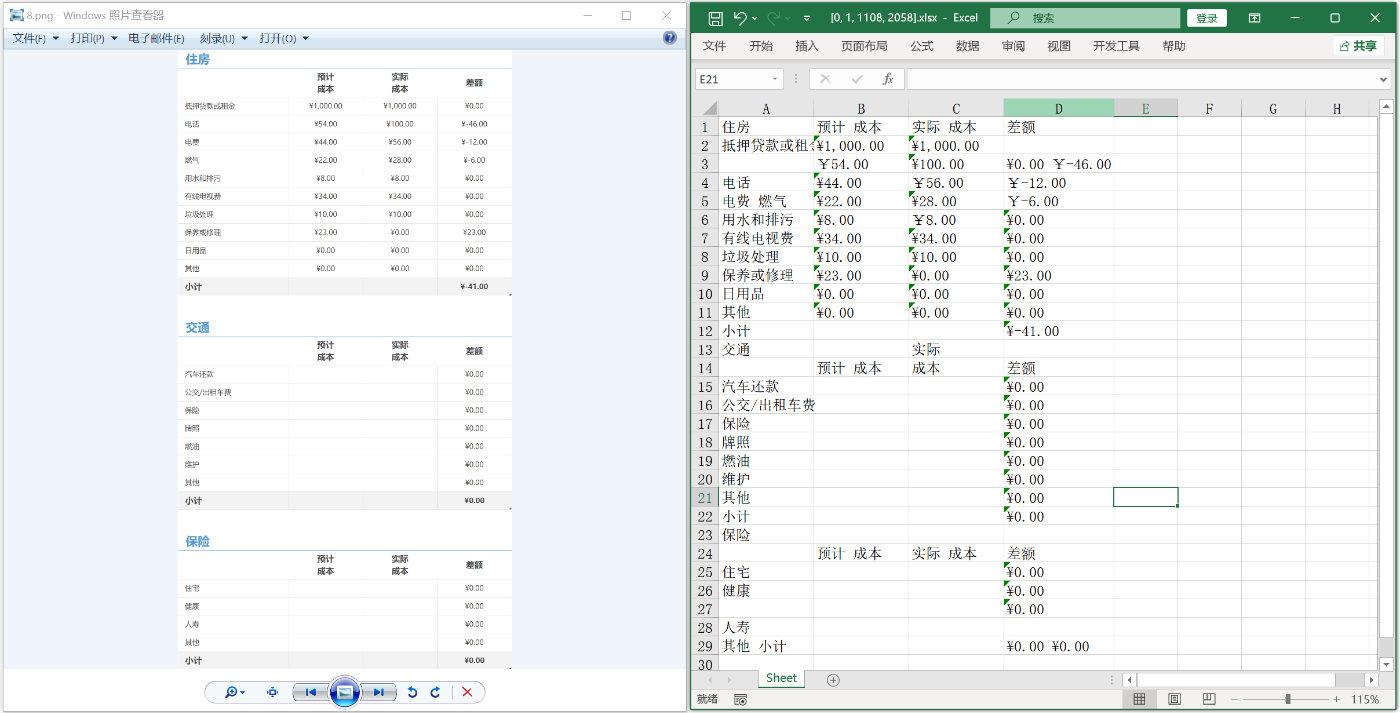Open the Customize Quick Access Toolbar arrow
The width and height of the screenshot is (1400, 713).
coord(807,18)
